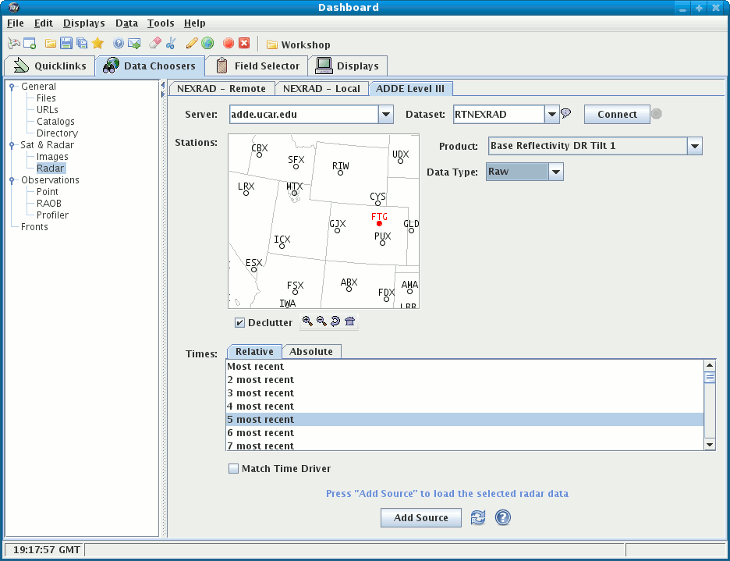The height and width of the screenshot is (561, 730).
Task: Open the Product dropdown menu
Action: tap(695, 146)
